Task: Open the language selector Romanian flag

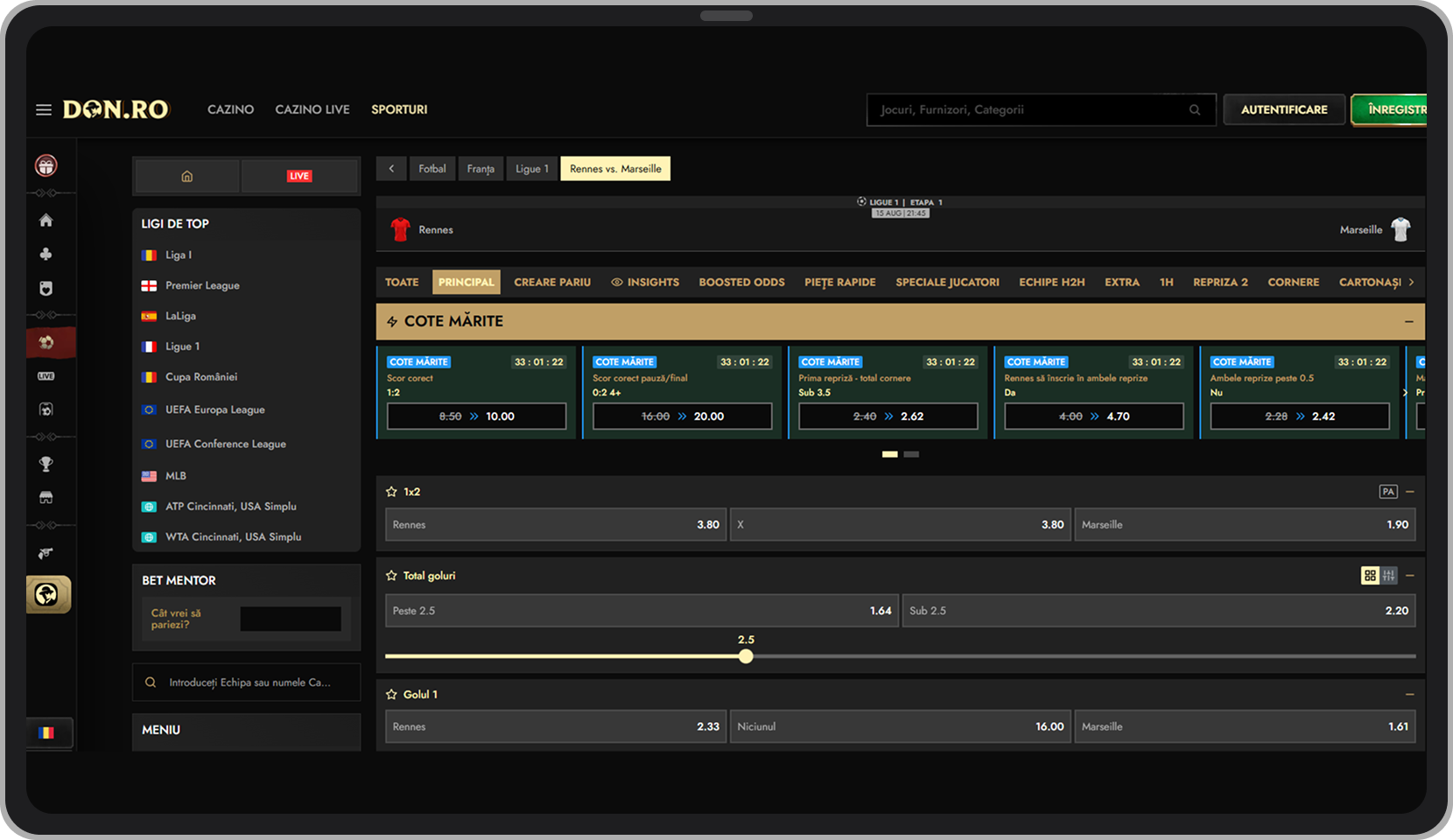Action: (x=46, y=732)
